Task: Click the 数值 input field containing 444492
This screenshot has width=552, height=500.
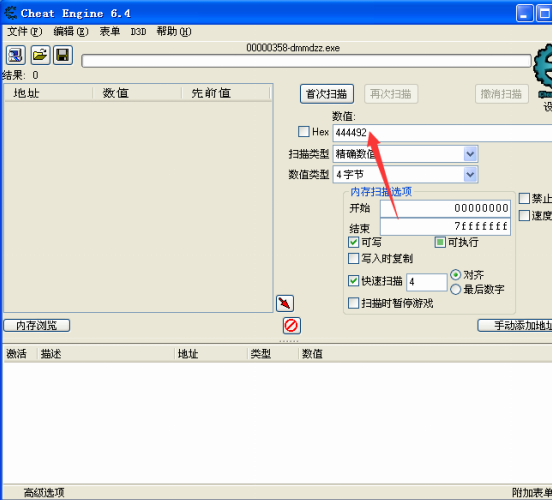Action: 442,133
